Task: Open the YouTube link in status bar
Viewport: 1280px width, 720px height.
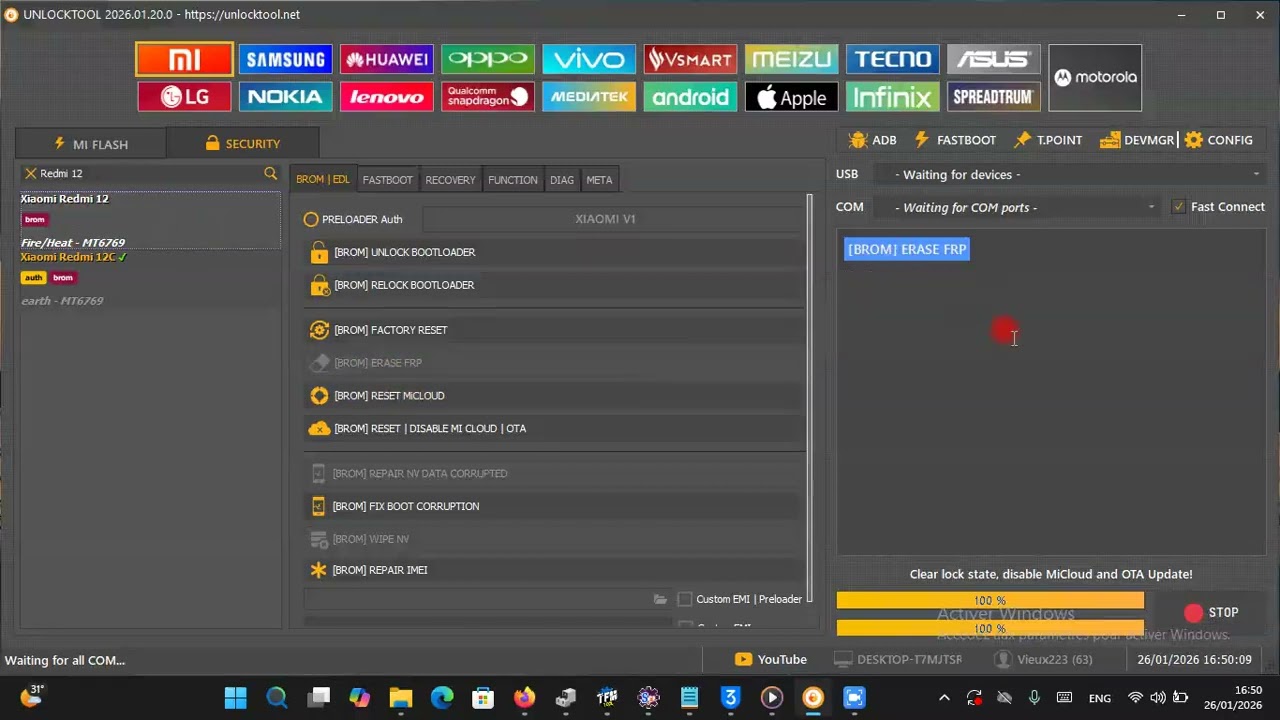Action: click(x=771, y=660)
